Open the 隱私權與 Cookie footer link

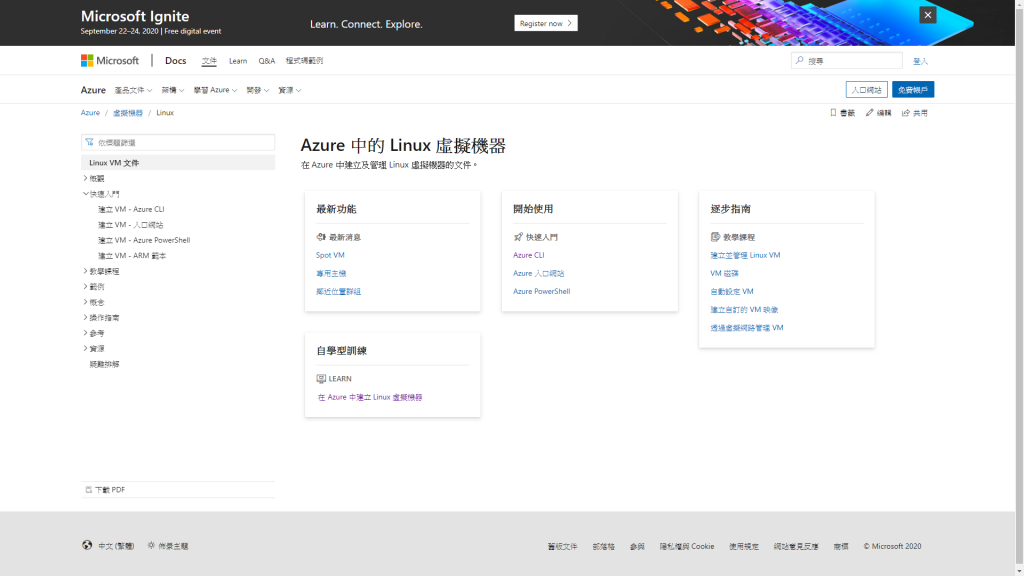[686, 547]
